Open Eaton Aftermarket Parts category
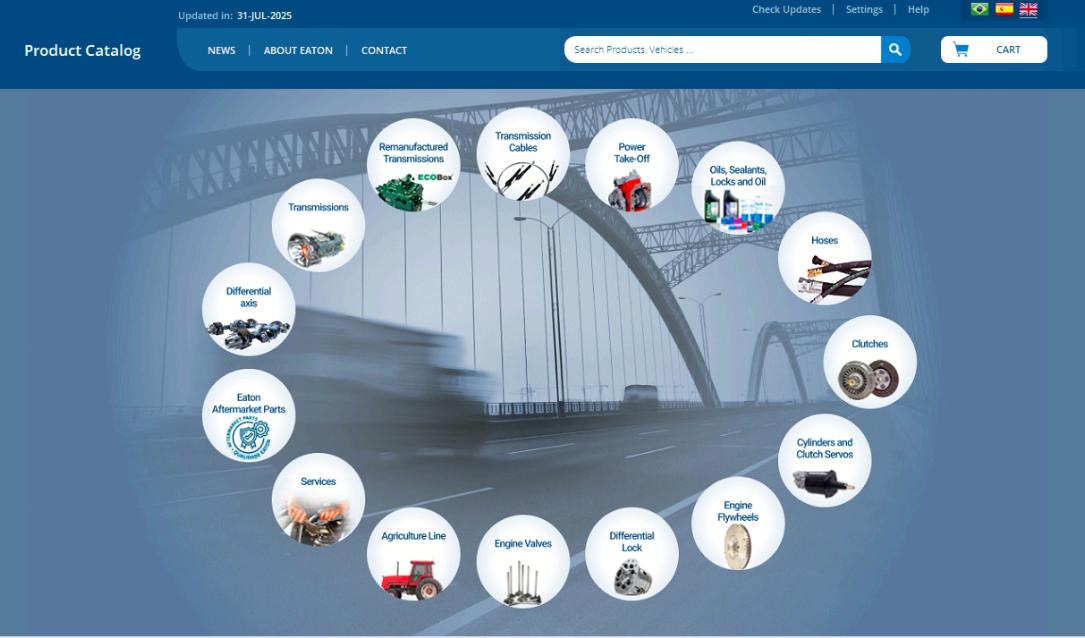The width and height of the screenshot is (1085, 638). click(x=248, y=415)
